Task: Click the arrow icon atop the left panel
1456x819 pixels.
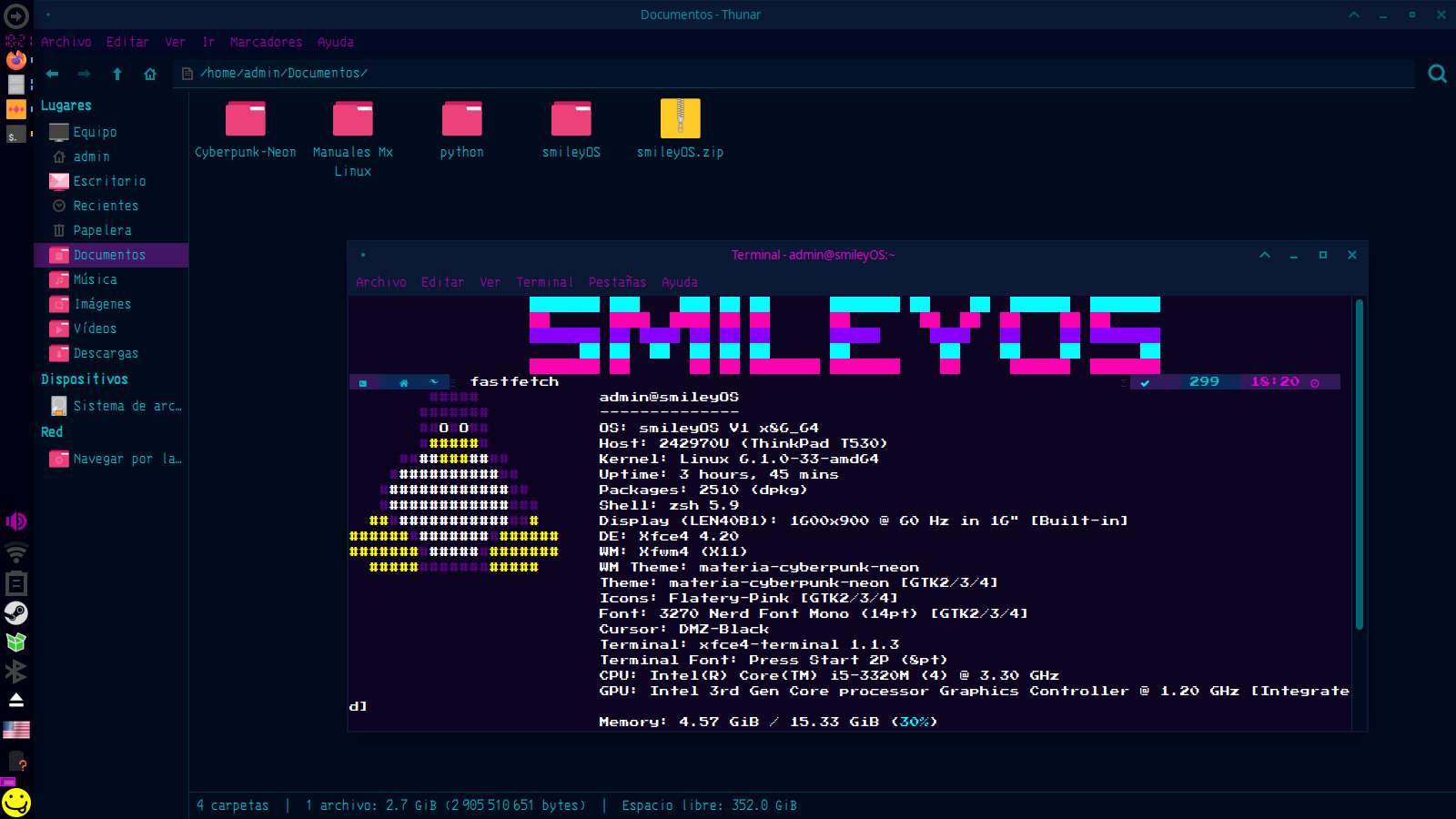Action: [x=16, y=15]
